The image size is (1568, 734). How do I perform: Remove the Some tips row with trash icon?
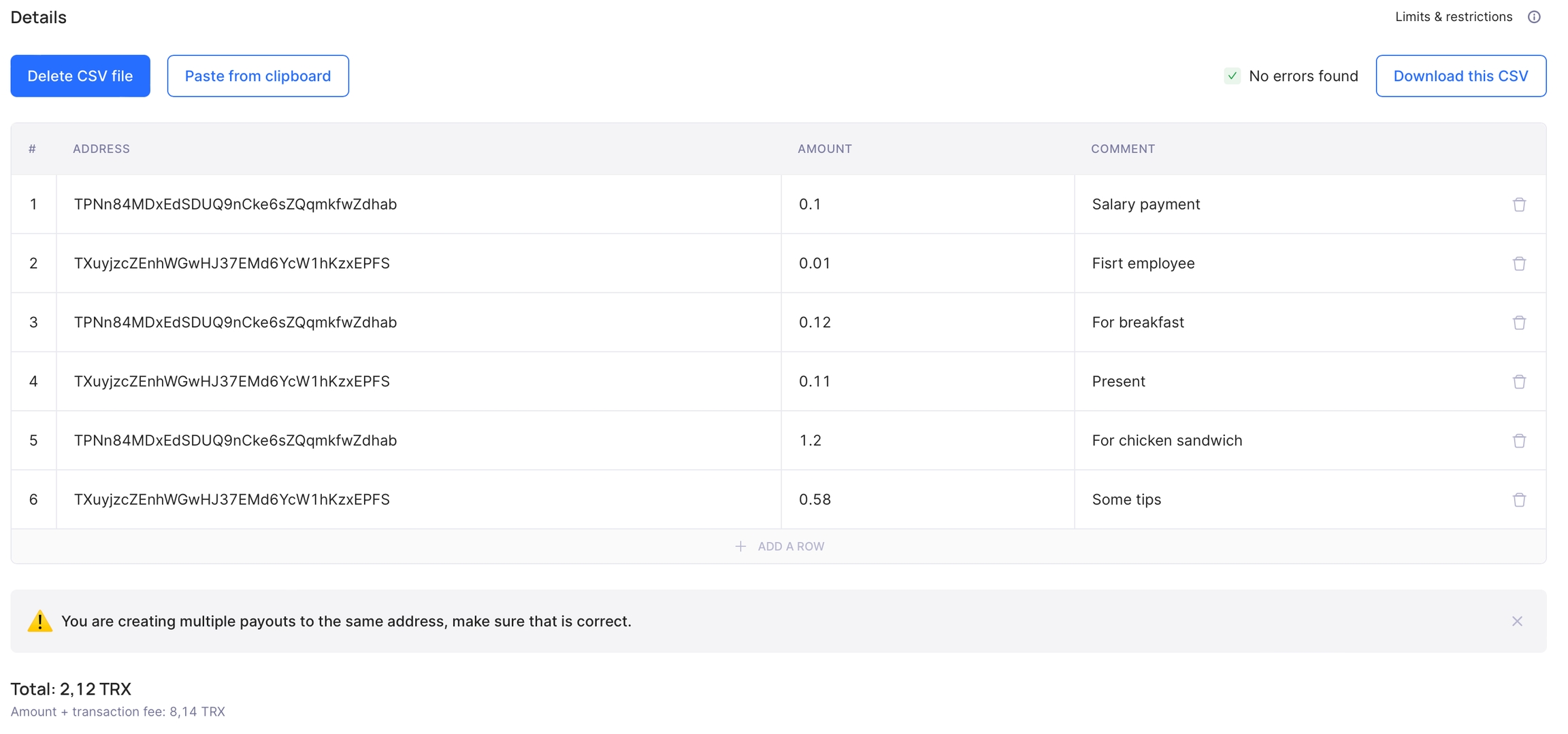(1519, 500)
